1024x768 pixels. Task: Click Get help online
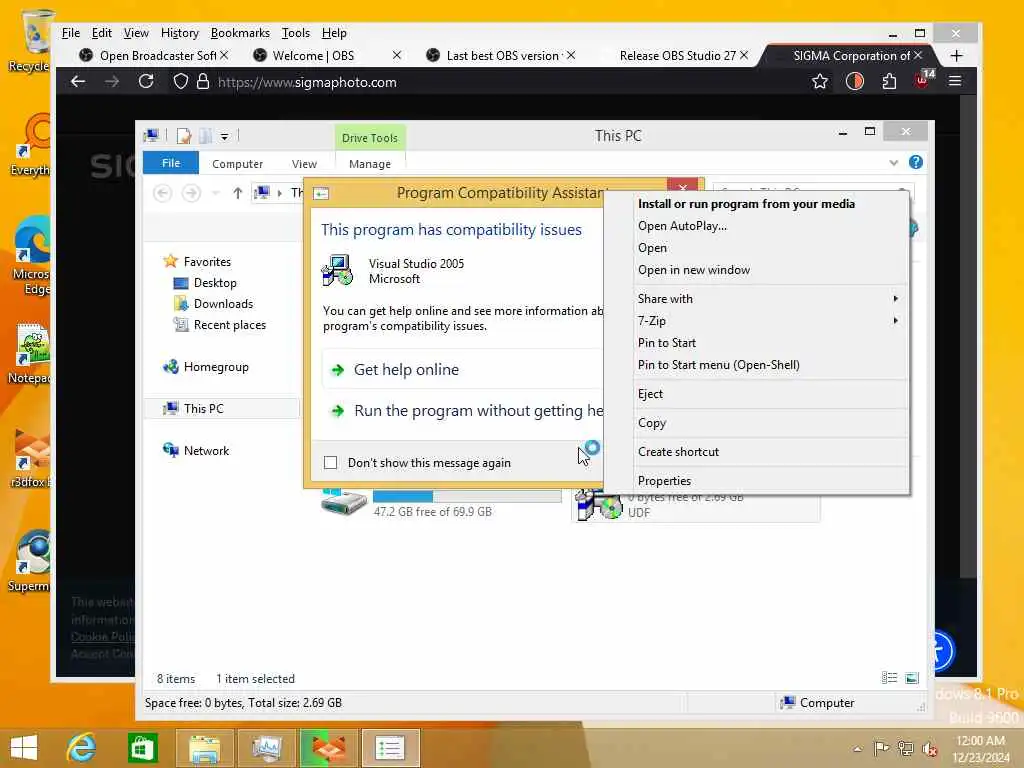462,370
